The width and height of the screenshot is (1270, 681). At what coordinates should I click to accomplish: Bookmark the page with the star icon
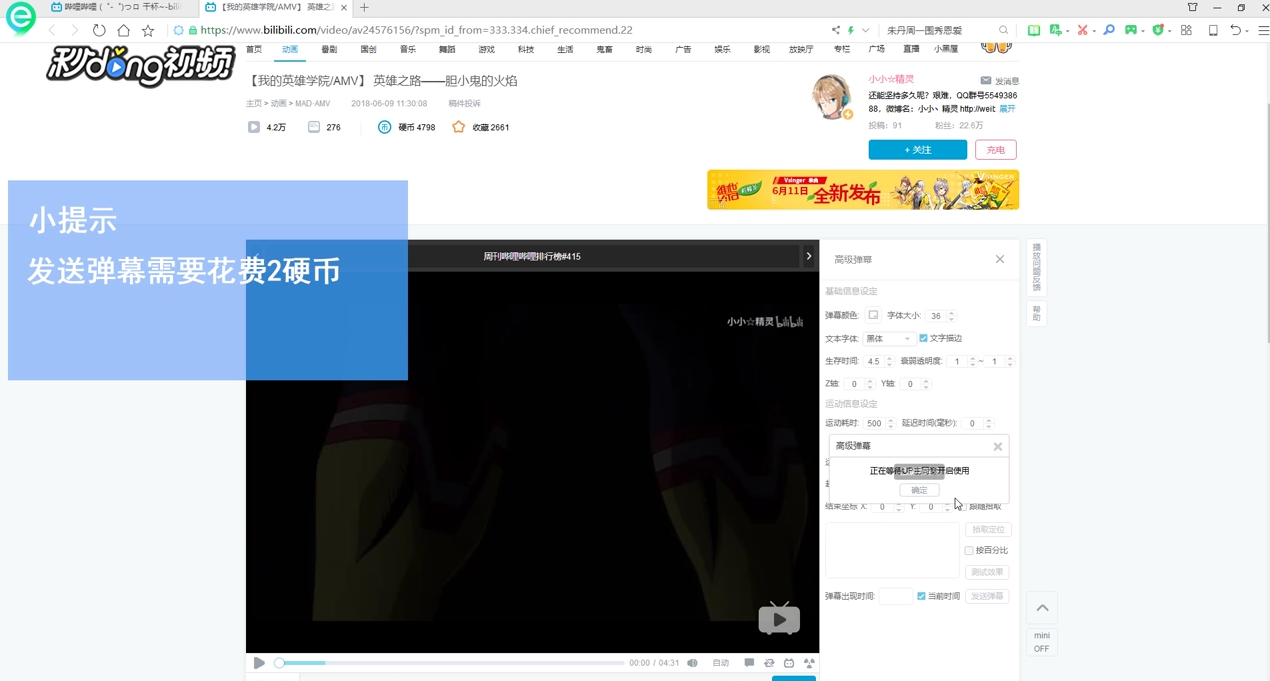(148, 31)
